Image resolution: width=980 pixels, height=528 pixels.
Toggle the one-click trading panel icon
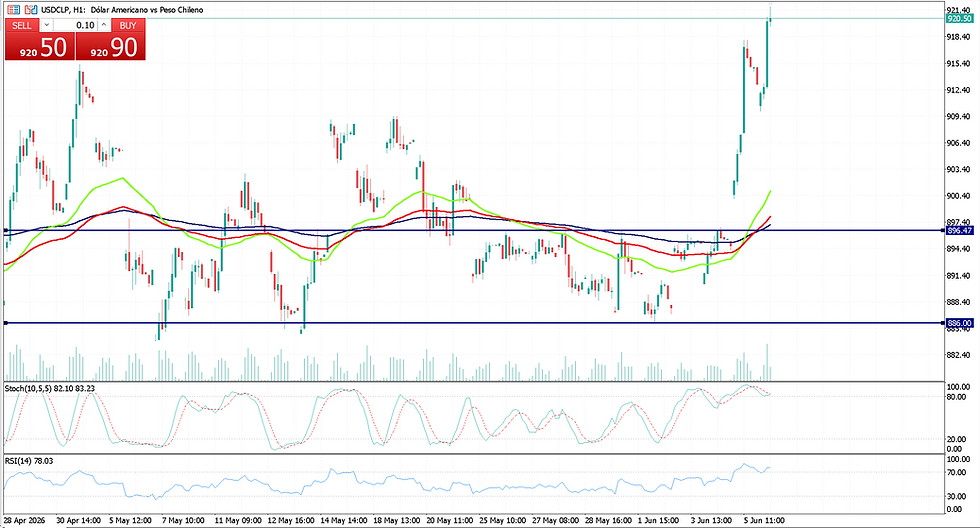tap(13, 9)
